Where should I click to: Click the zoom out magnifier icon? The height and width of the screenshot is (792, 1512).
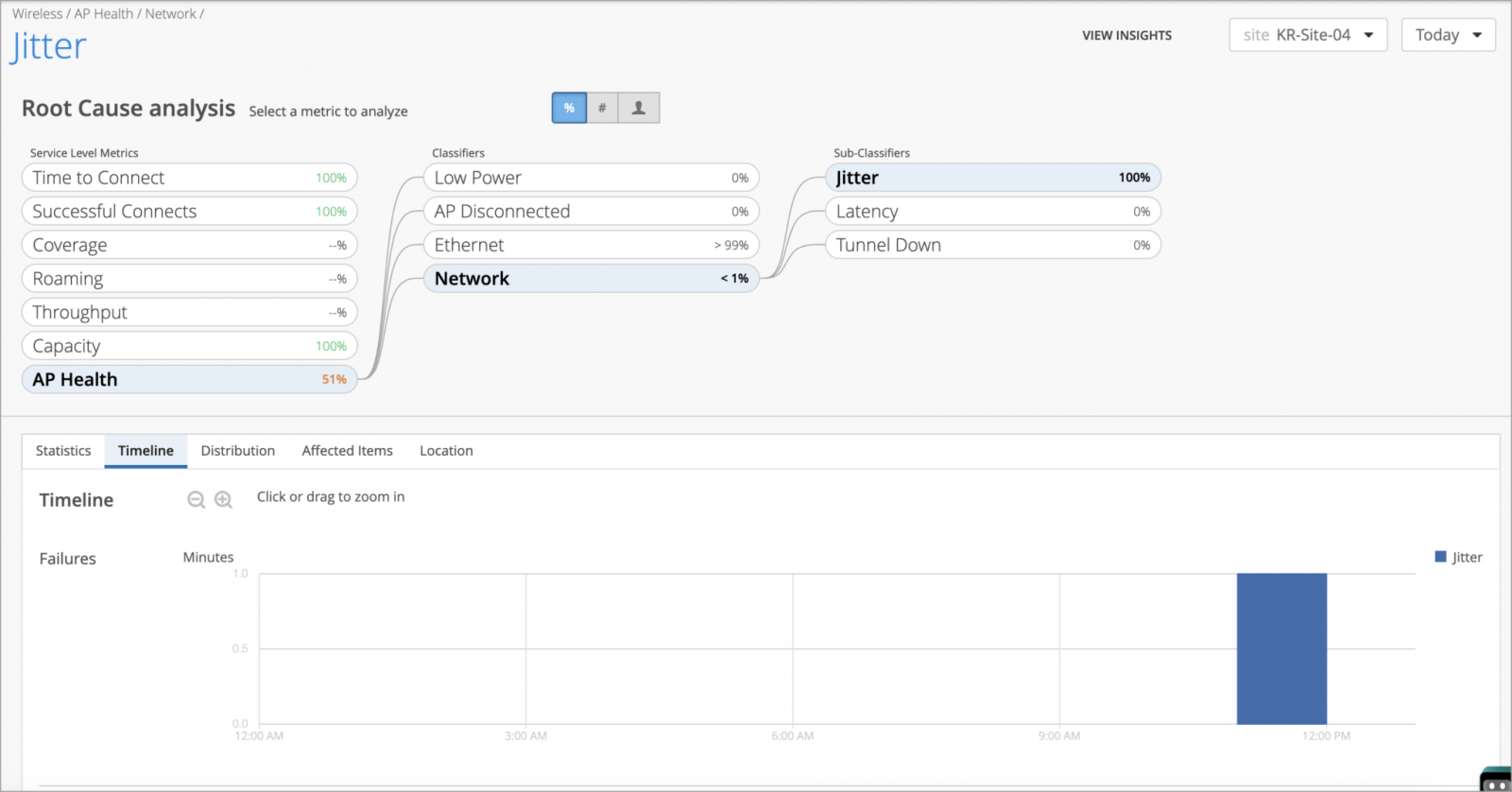[196, 500]
